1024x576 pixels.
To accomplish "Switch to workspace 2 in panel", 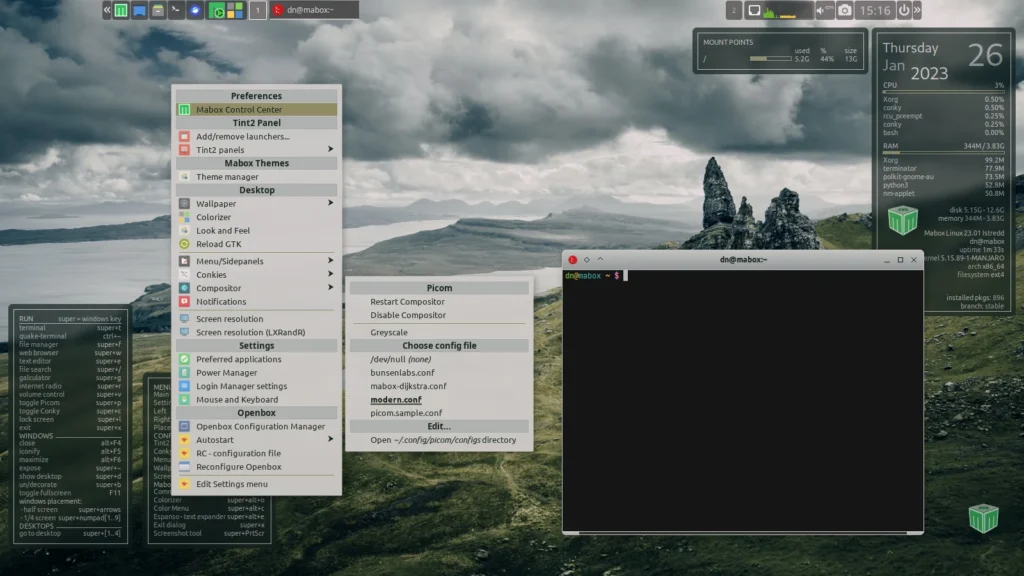I will pyautogui.click(x=733, y=10).
